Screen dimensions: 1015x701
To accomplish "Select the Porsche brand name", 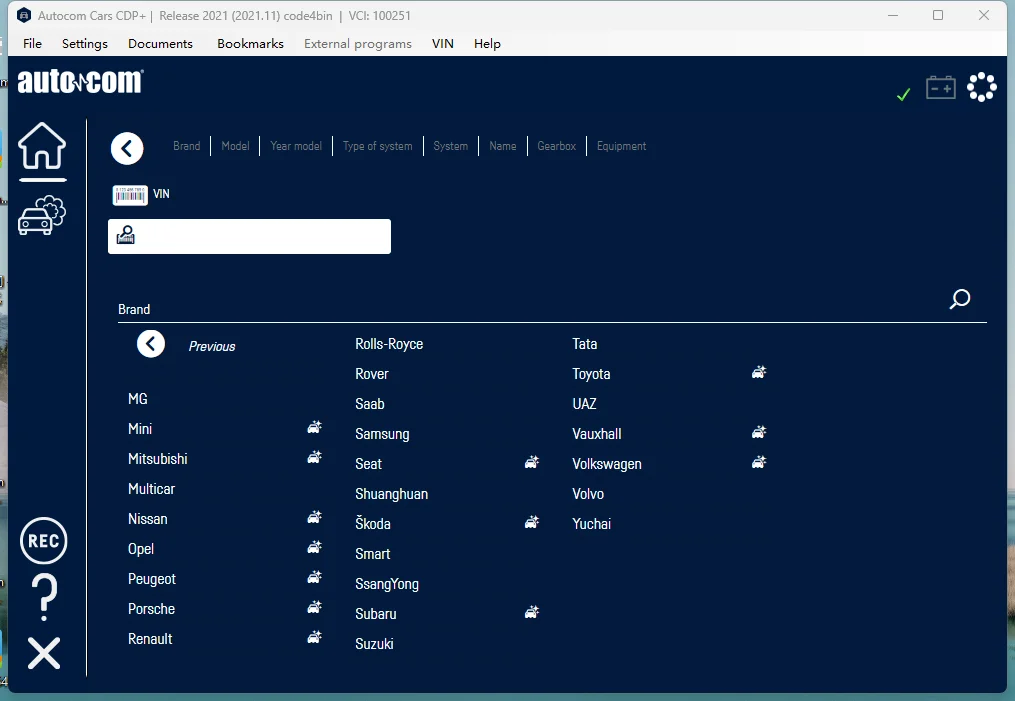I will [x=151, y=609].
